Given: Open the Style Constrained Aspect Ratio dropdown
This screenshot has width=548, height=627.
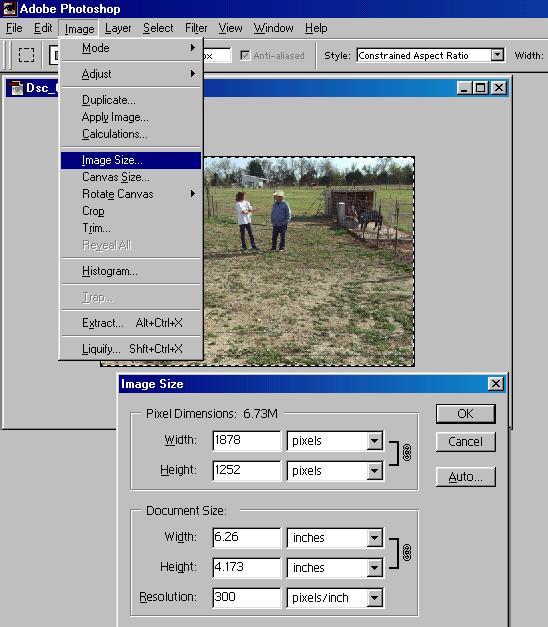Looking at the screenshot, I should (497, 55).
